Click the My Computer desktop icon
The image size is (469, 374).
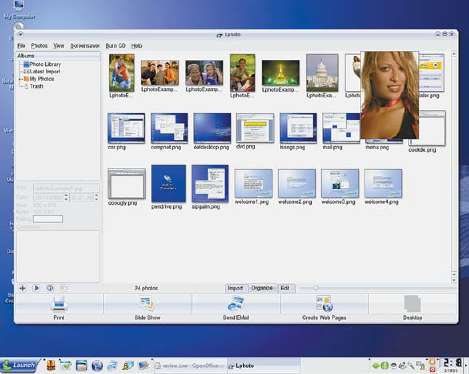[x=19, y=9]
